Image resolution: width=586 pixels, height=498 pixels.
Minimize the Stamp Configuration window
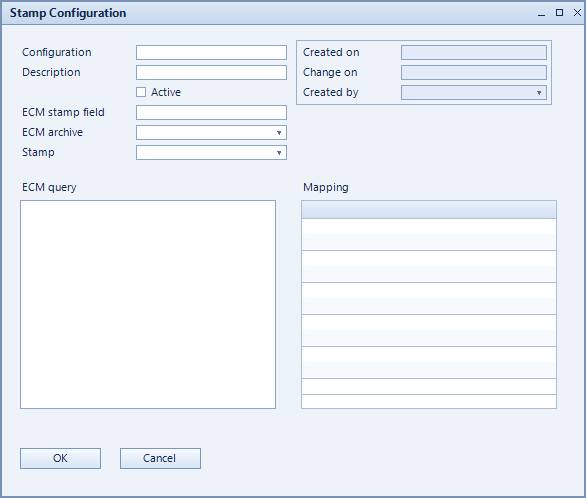542,13
